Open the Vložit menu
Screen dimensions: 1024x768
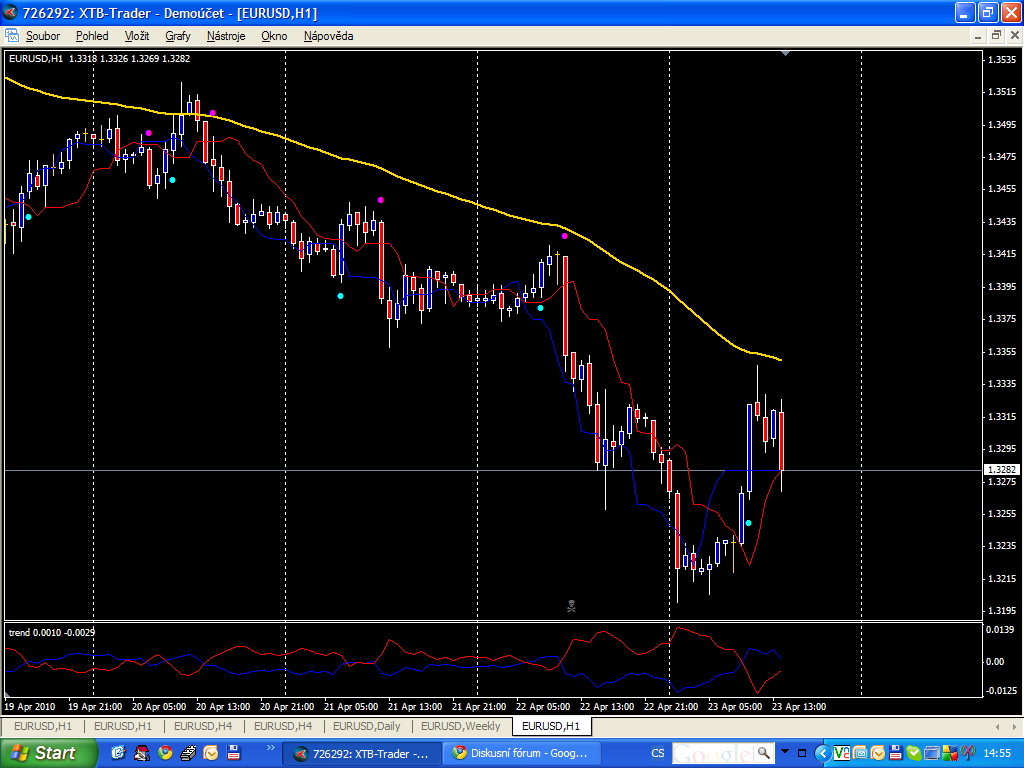pos(137,36)
